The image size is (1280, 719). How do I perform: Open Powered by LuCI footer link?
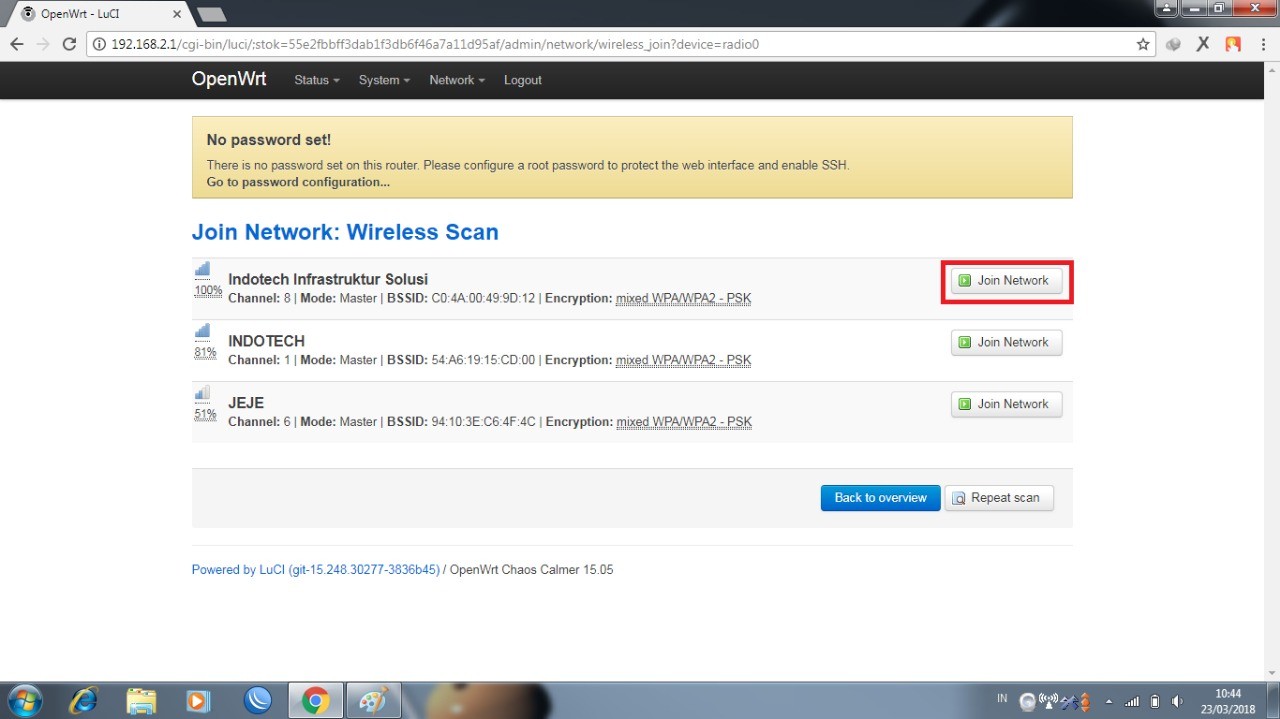316,570
